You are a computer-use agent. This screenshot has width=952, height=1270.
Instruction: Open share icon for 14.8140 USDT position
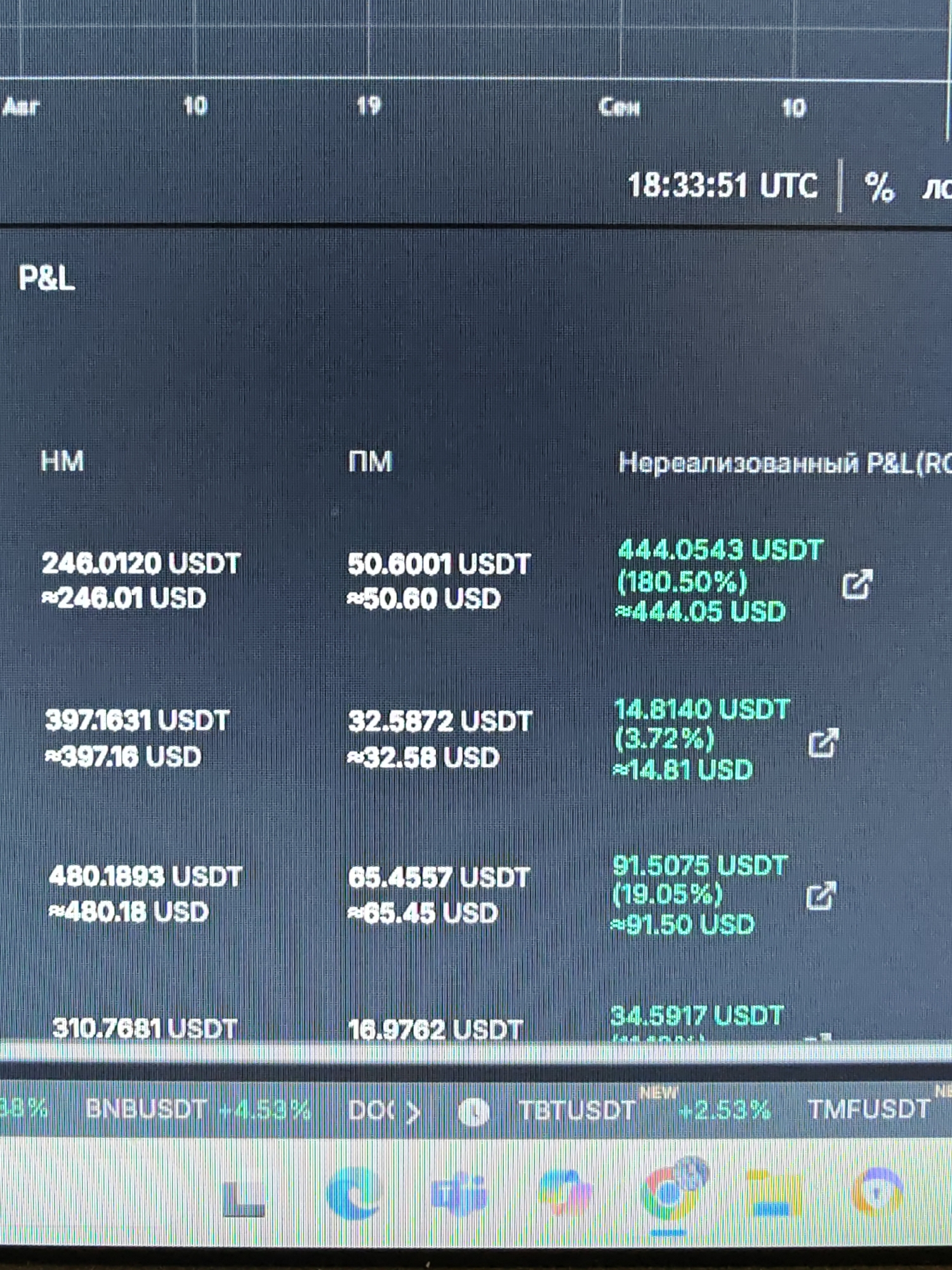[x=824, y=742]
